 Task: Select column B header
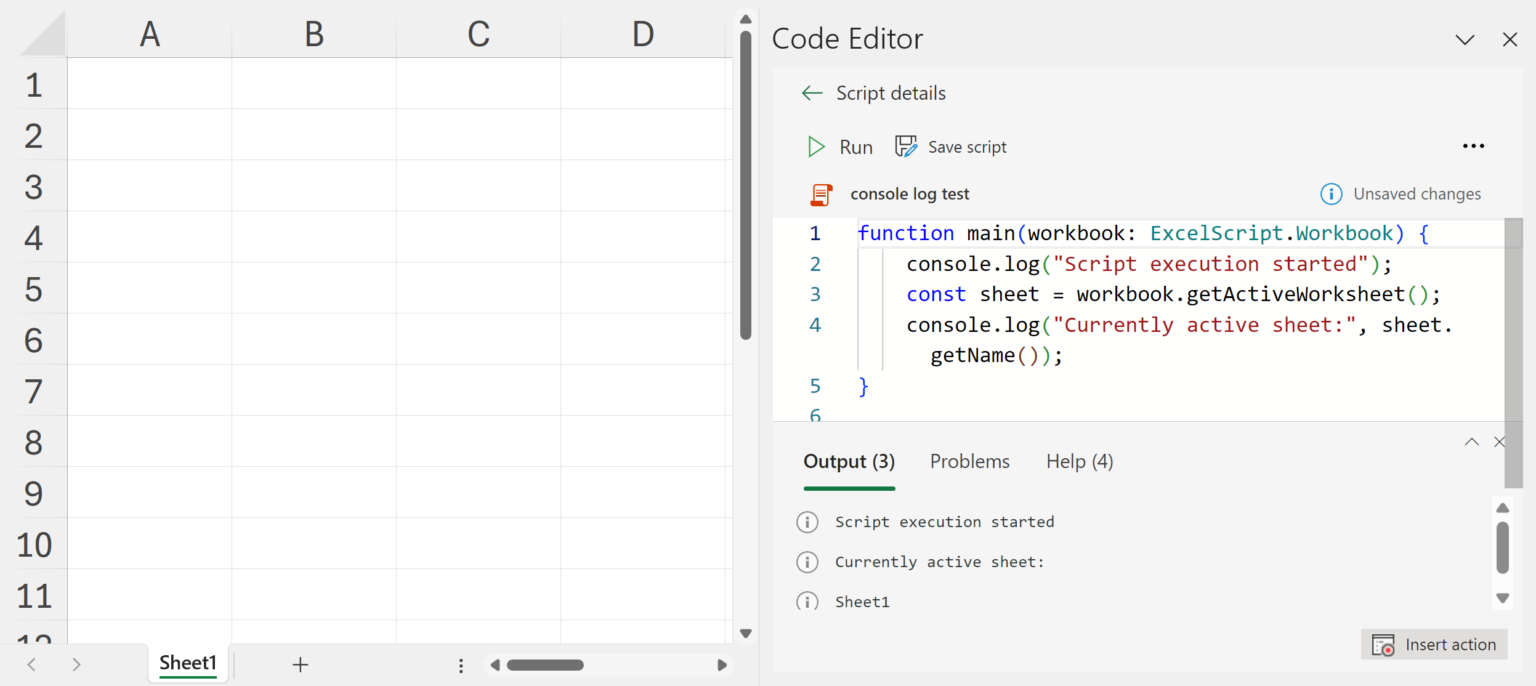(x=314, y=35)
